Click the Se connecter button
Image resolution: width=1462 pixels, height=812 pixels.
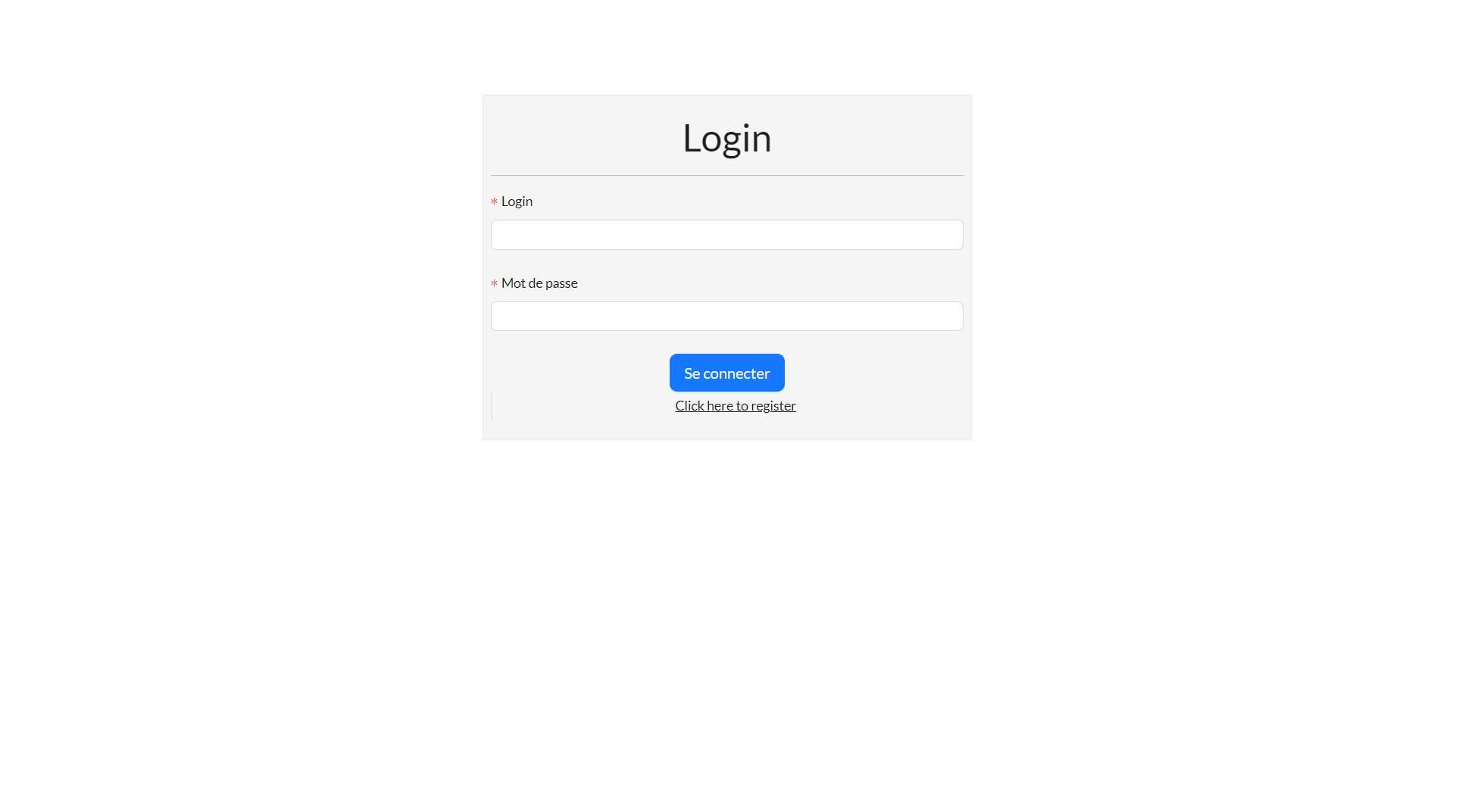click(x=726, y=373)
